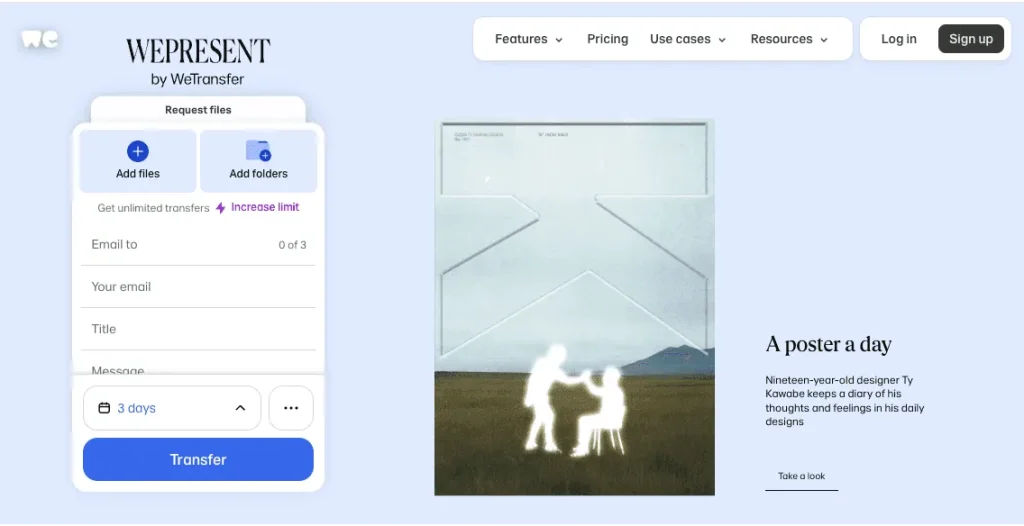Expand the Resources chevron menu

[823, 40]
